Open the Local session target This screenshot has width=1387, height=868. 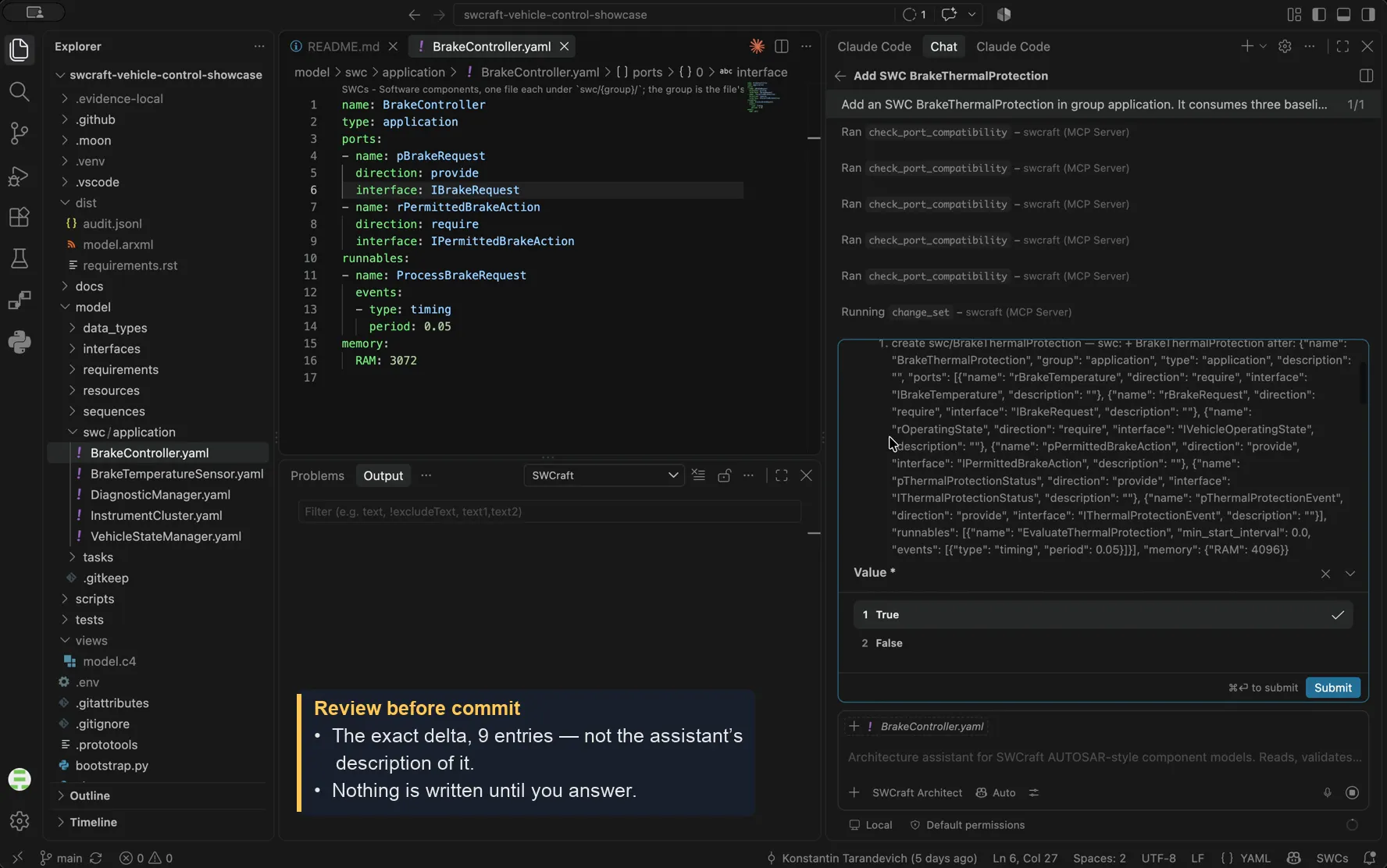[870, 826]
